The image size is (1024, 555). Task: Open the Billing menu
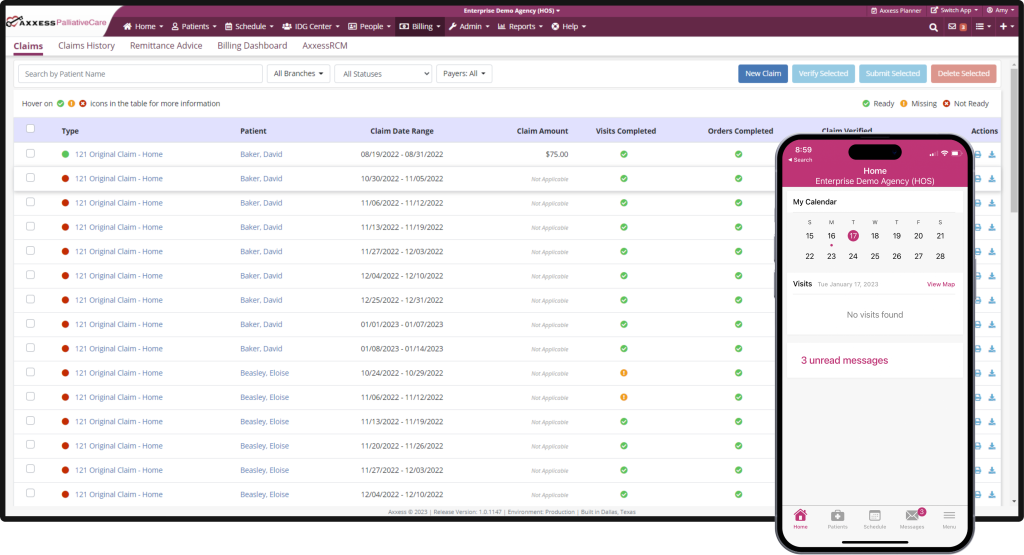coord(419,27)
